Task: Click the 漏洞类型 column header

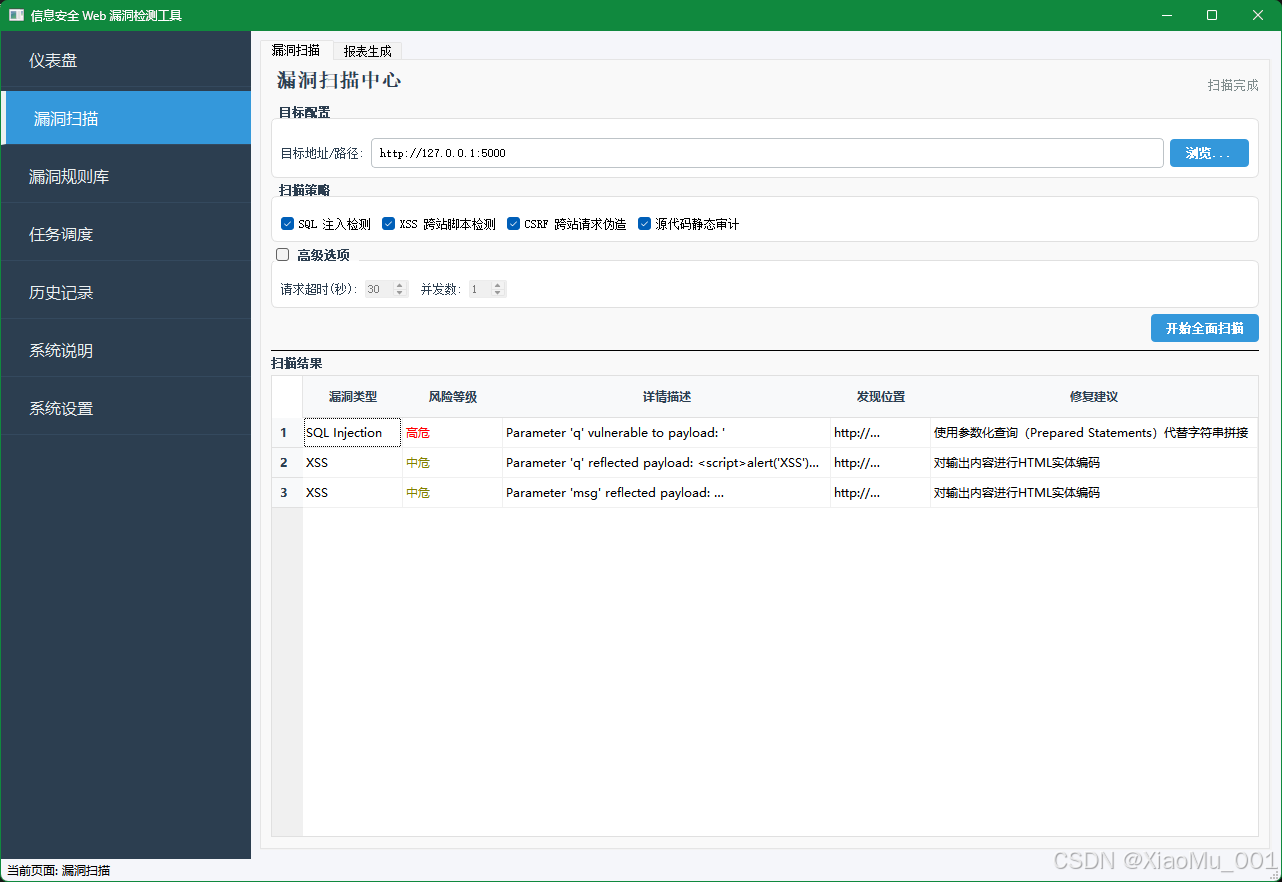Action: pyautogui.click(x=352, y=397)
